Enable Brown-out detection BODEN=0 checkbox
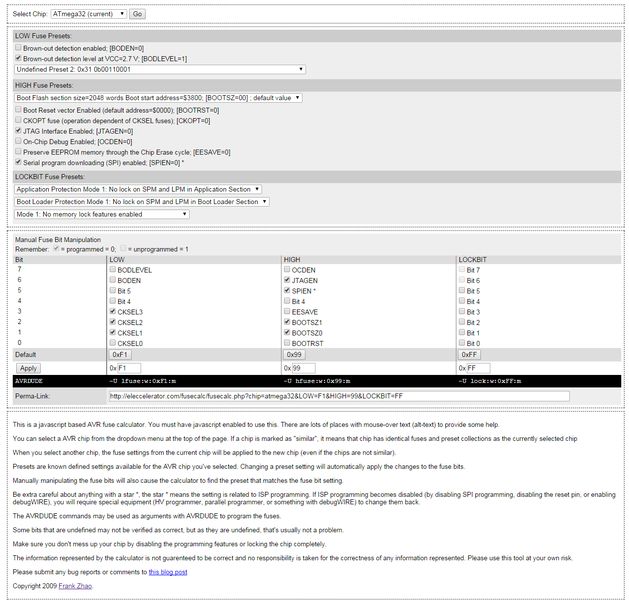629x604 pixels. click(18, 48)
